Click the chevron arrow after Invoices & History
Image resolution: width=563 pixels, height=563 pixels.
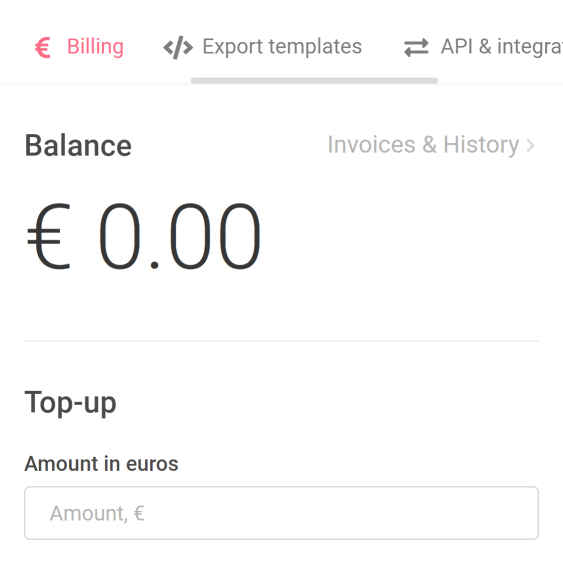[x=531, y=145]
